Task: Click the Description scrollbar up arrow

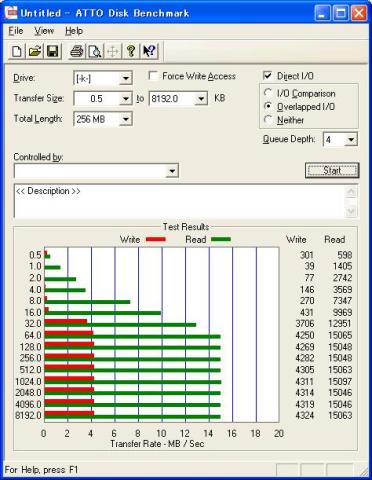Action: point(351,192)
